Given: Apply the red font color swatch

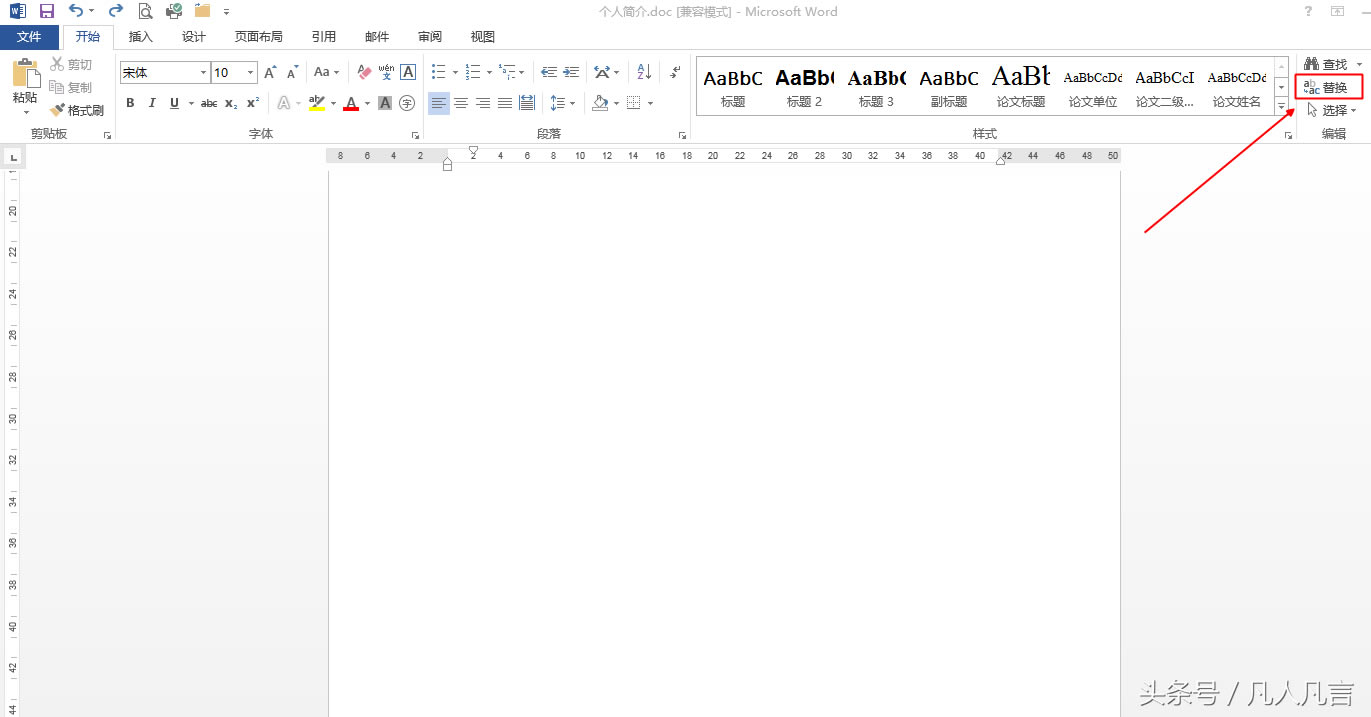Looking at the screenshot, I should click(351, 103).
